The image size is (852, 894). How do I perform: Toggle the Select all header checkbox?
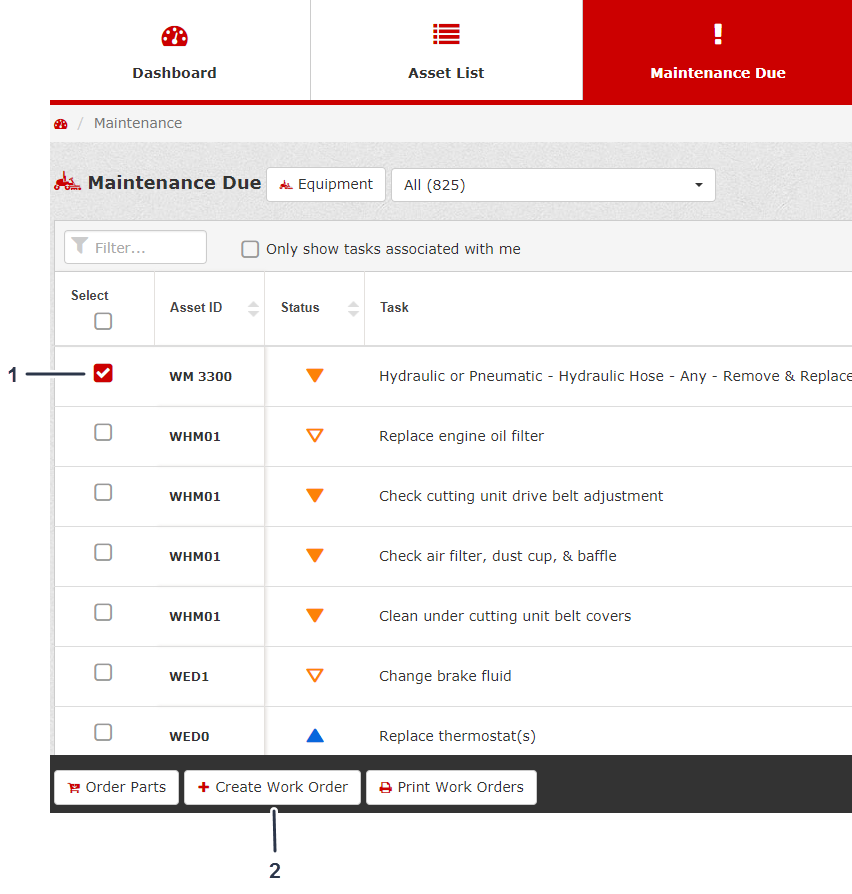[x=103, y=322]
